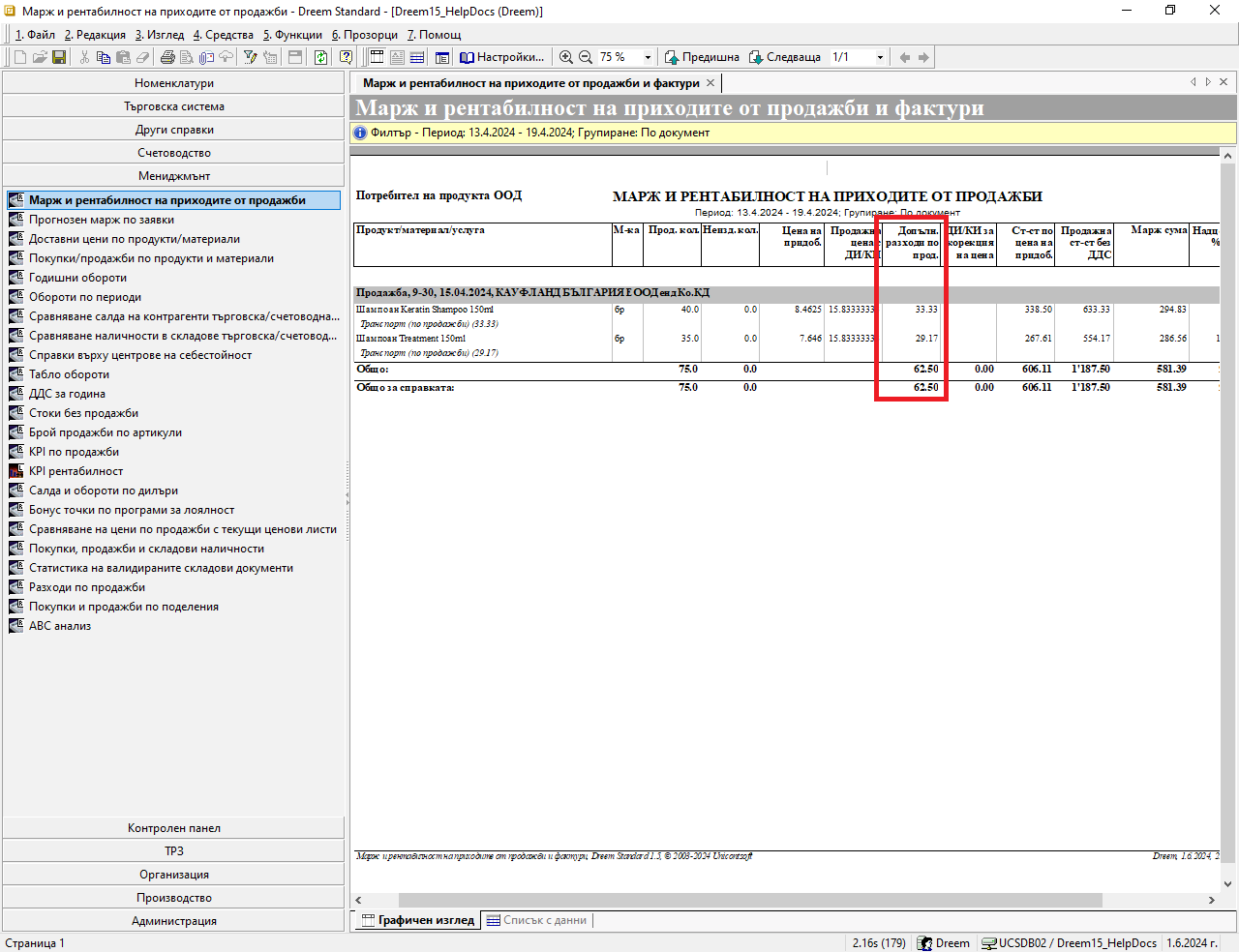Expand the Счетоводство sidebar section
Image resolution: width=1239 pixels, height=952 pixels.
point(173,153)
